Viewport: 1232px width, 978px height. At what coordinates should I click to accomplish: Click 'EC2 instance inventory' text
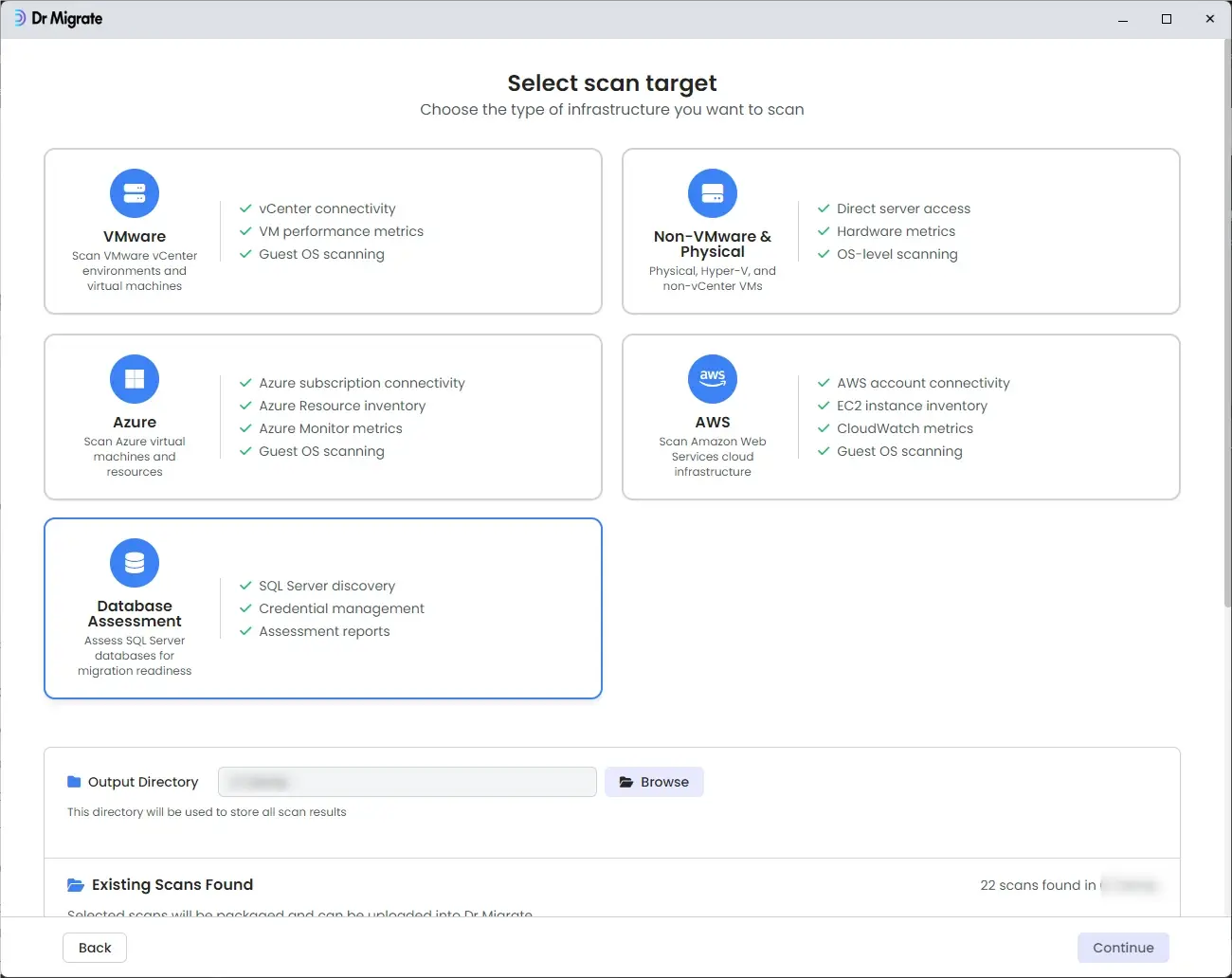(912, 406)
